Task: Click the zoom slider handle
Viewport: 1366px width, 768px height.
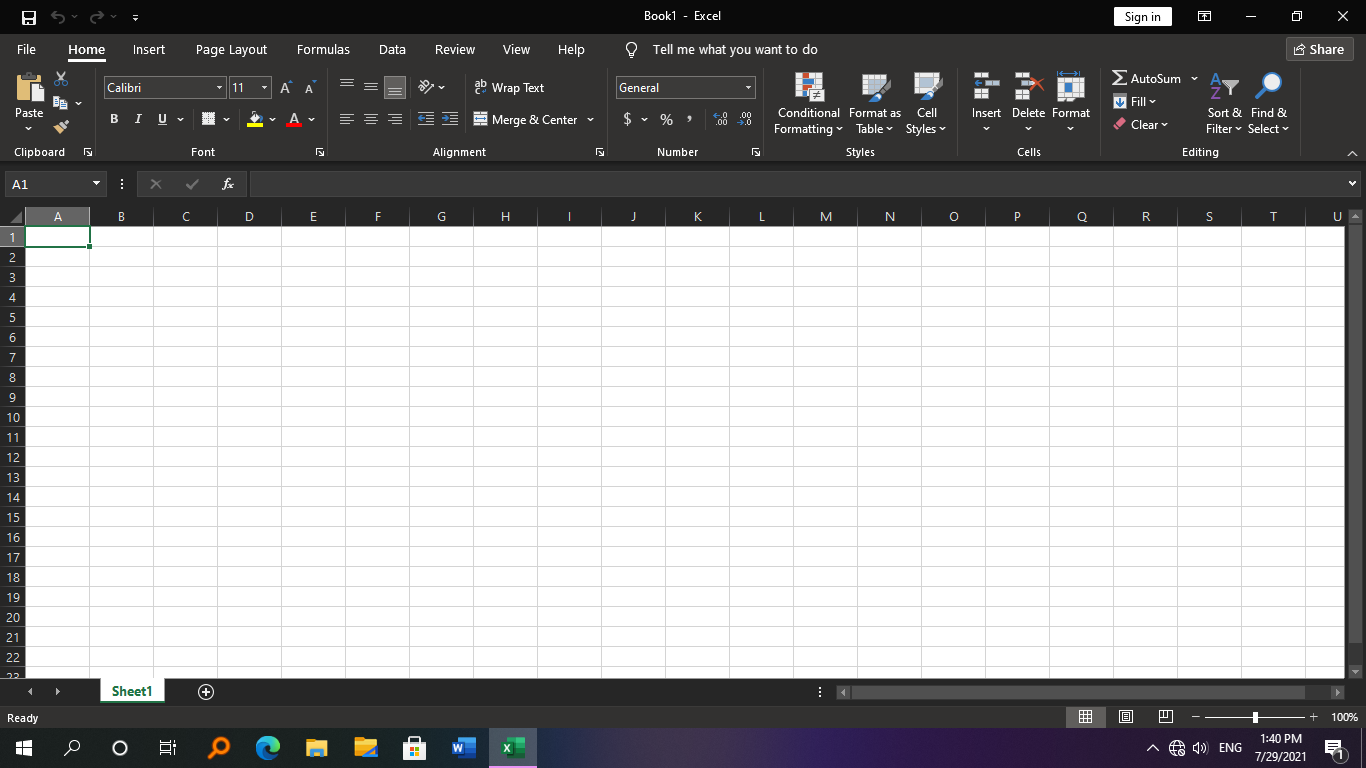Action: click(x=1255, y=717)
